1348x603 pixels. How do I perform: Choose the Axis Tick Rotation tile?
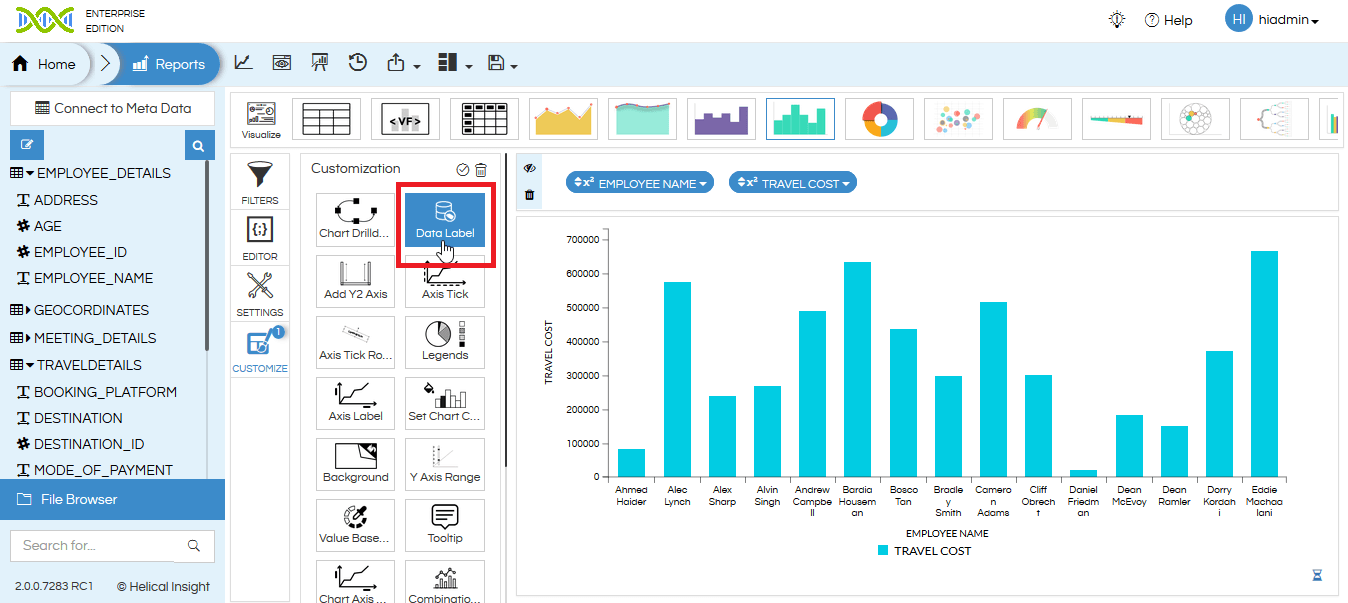point(355,342)
